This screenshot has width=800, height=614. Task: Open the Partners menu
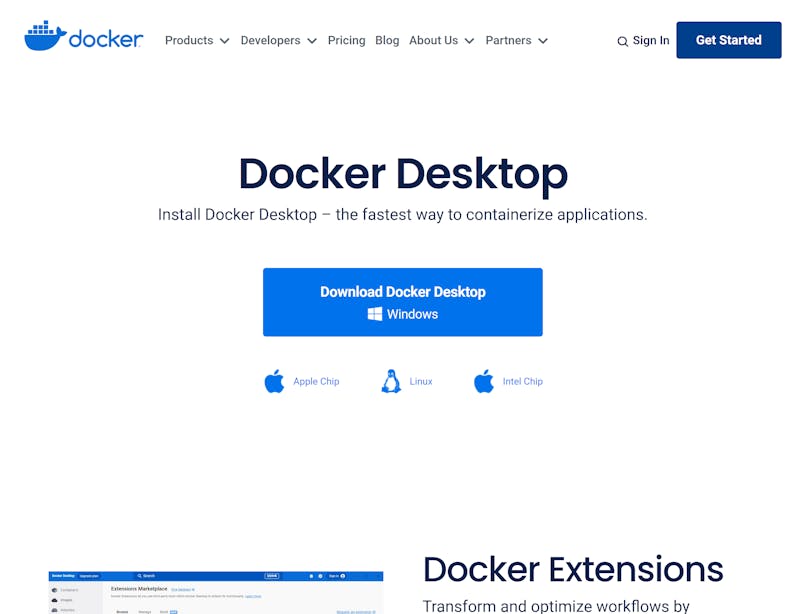[508, 40]
